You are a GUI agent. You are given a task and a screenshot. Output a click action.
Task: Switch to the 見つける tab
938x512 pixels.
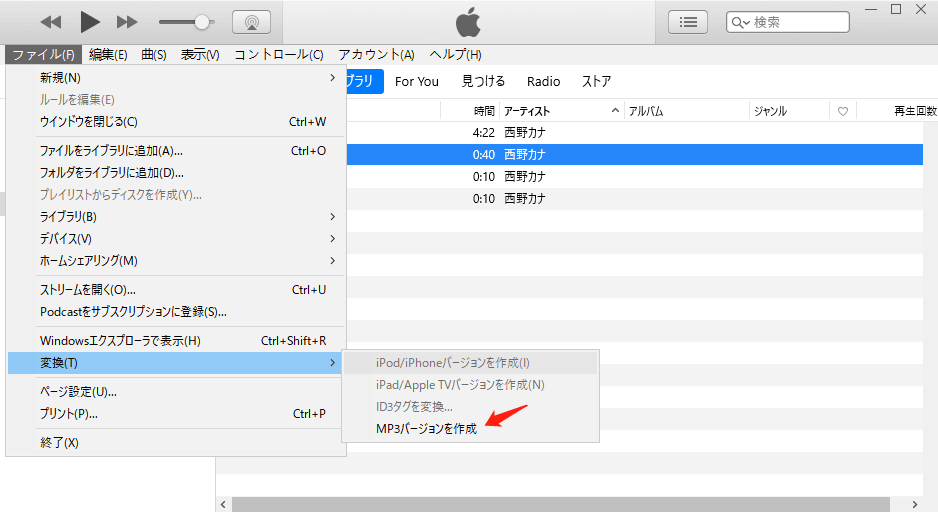(x=483, y=81)
